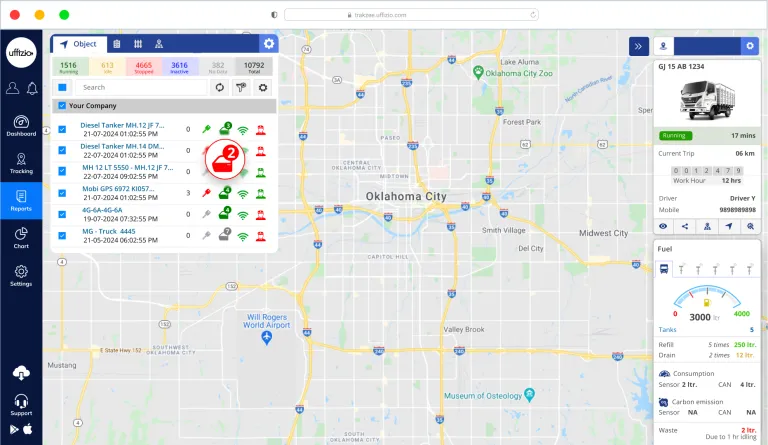
Task: Click the zoom magnifier in vehicle card
Action: coord(750,227)
